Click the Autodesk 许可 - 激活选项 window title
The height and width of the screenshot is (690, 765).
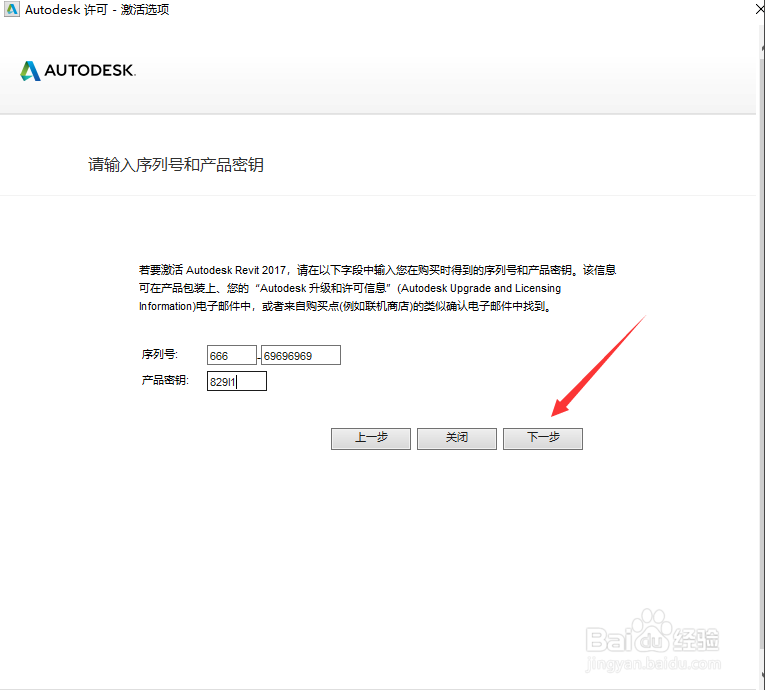coord(97,10)
